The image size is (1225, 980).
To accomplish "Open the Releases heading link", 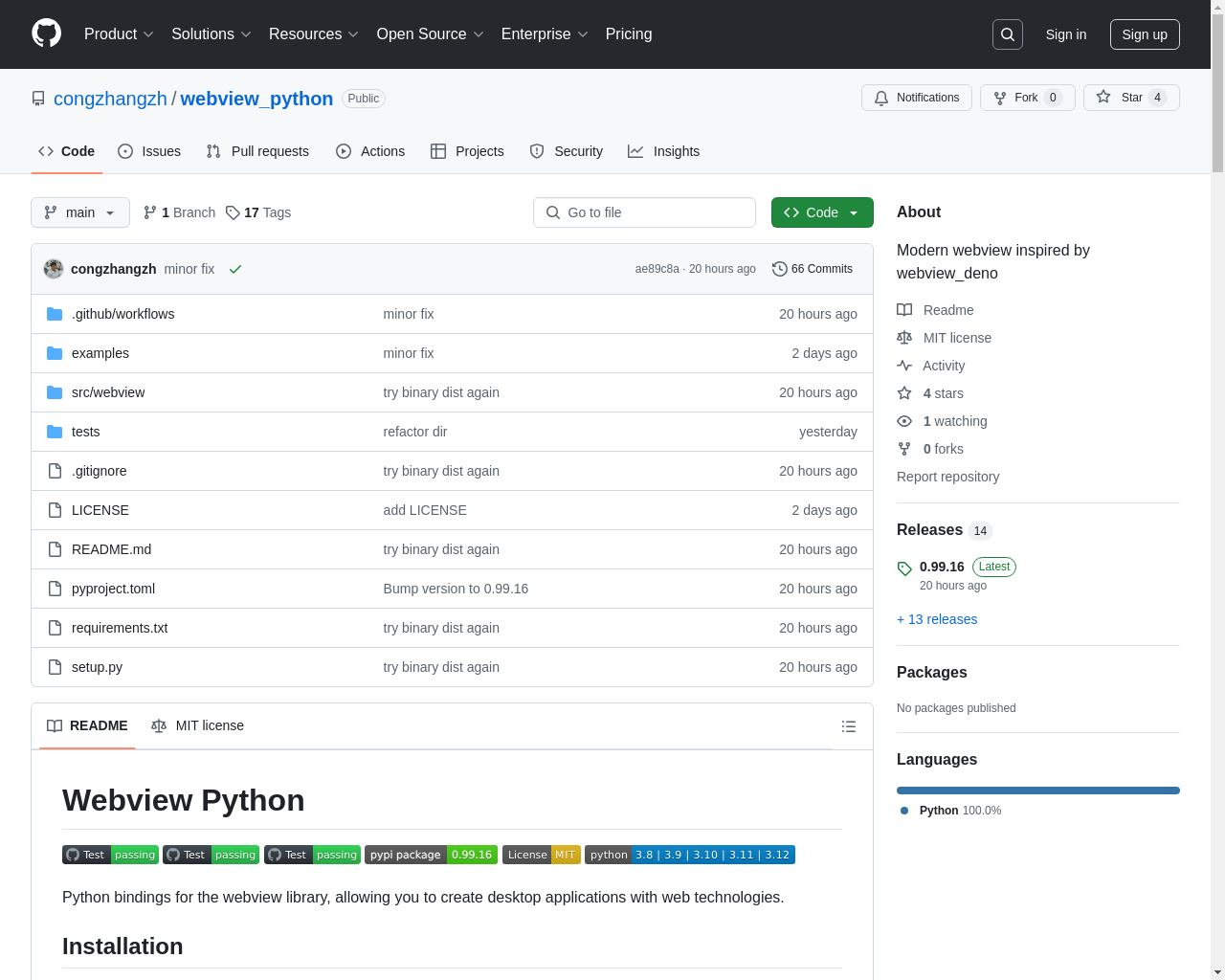I will pos(945,530).
